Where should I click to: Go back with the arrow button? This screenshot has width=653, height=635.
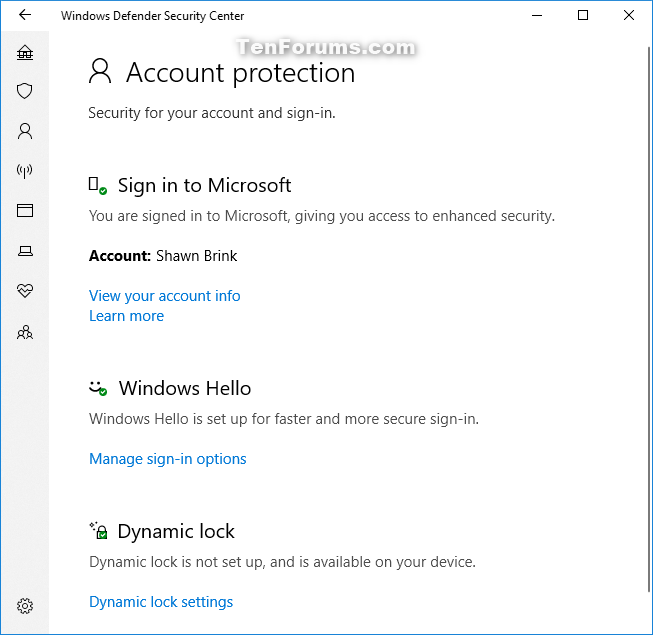(x=25, y=15)
